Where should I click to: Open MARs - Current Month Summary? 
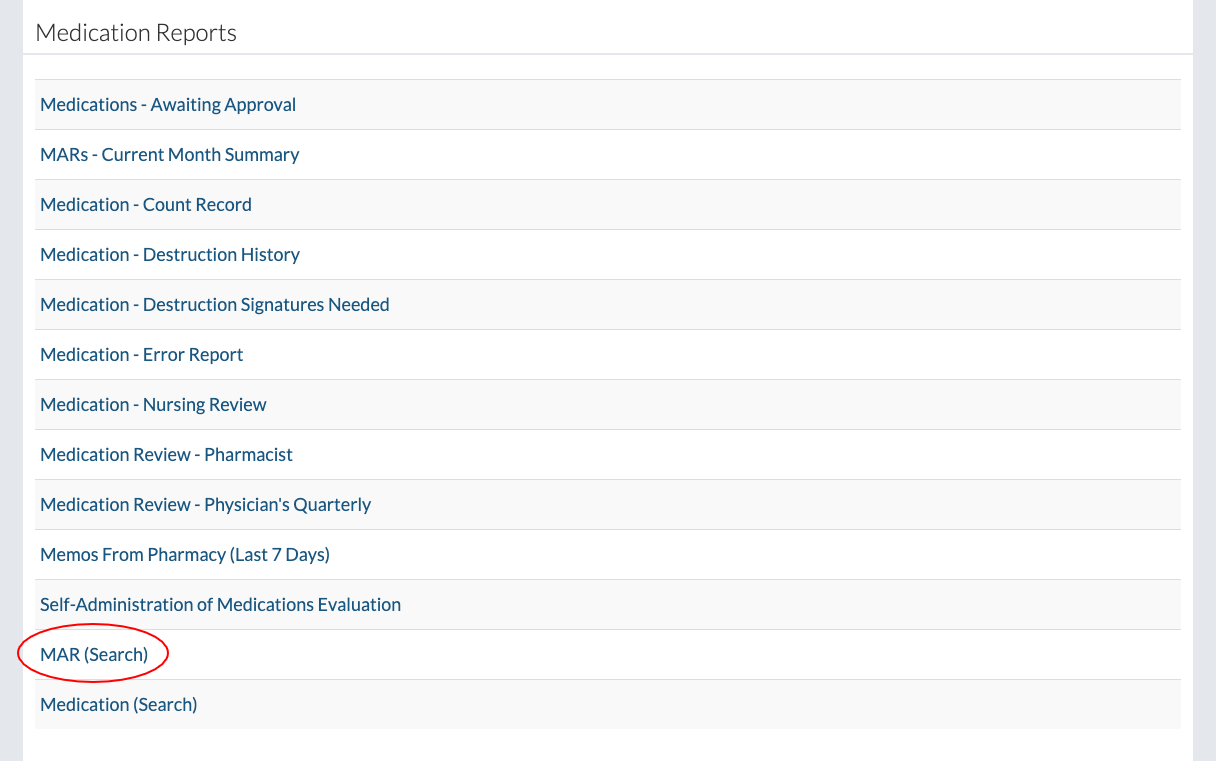(170, 155)
